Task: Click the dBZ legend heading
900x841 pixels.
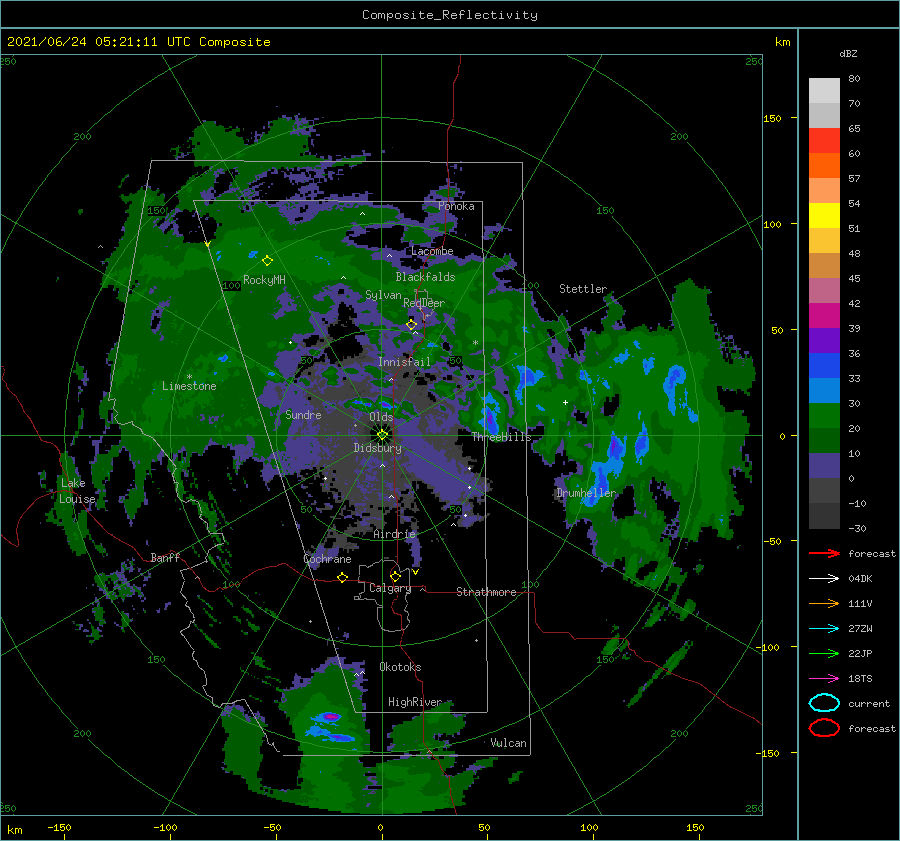Action: (848, 53)
